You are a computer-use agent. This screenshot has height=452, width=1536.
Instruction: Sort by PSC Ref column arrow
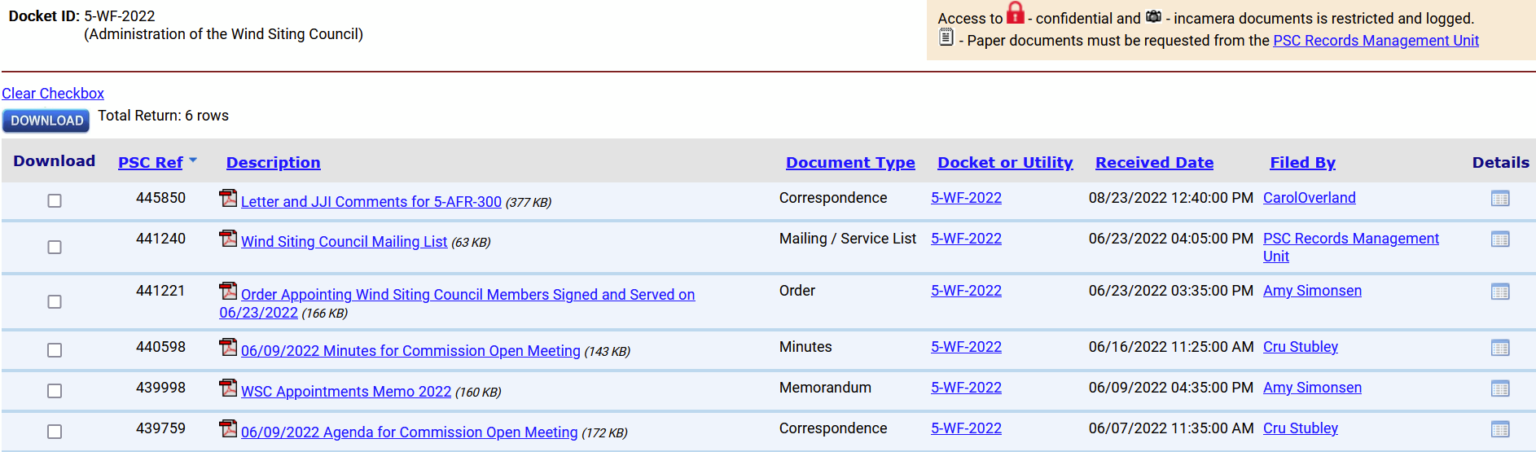(x=193, y=161)
